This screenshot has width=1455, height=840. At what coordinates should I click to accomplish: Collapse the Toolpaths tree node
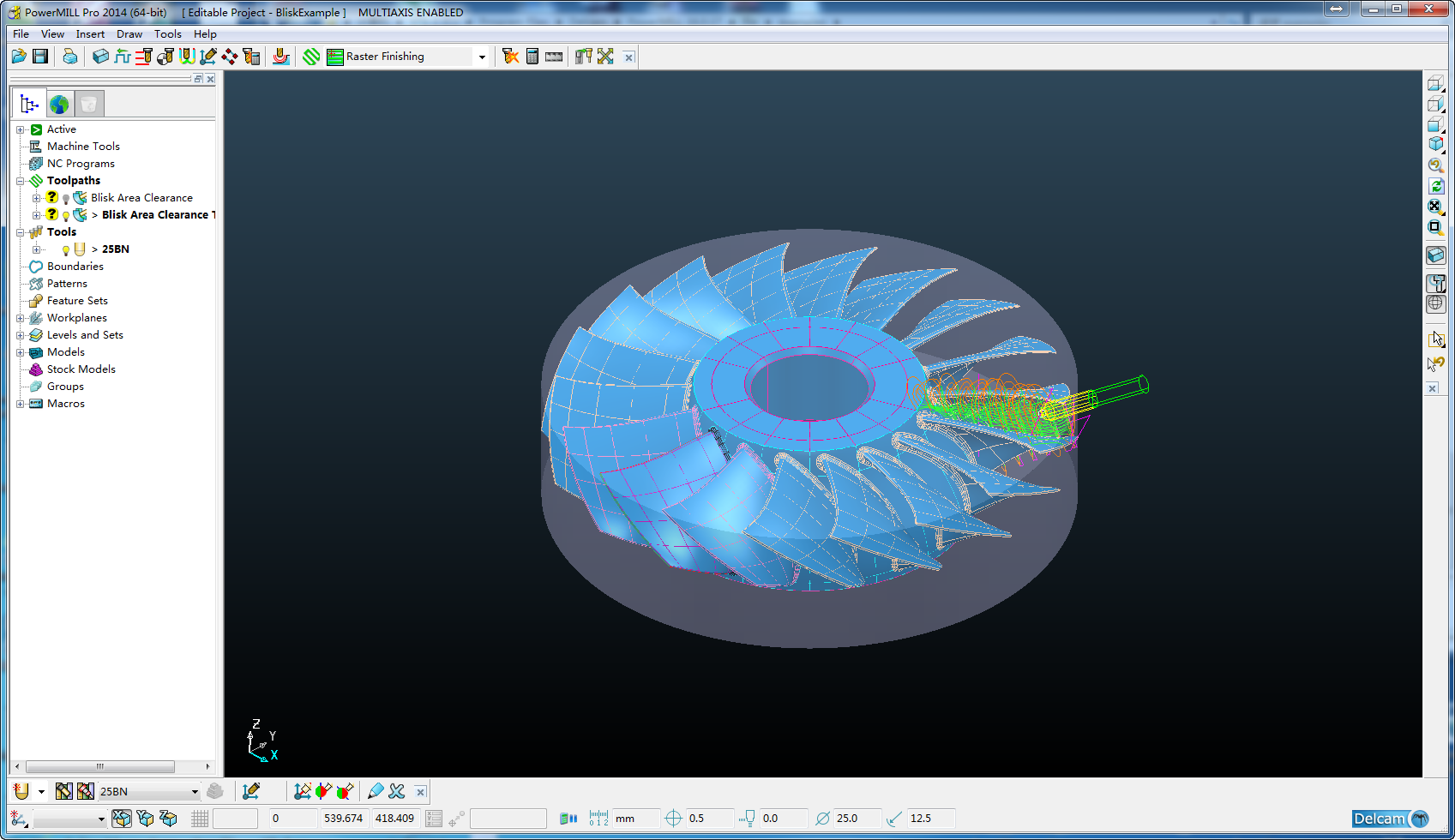21,181
